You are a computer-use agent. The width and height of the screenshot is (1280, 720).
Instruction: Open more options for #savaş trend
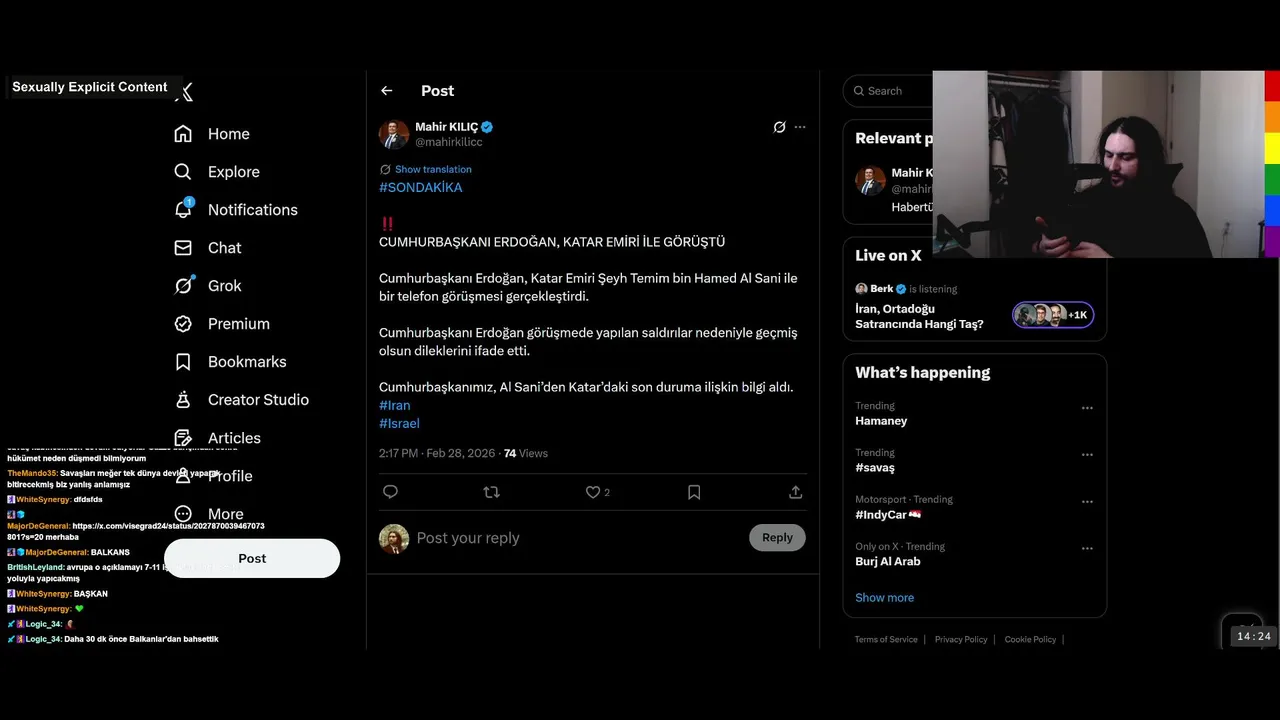coord(1087,455)
